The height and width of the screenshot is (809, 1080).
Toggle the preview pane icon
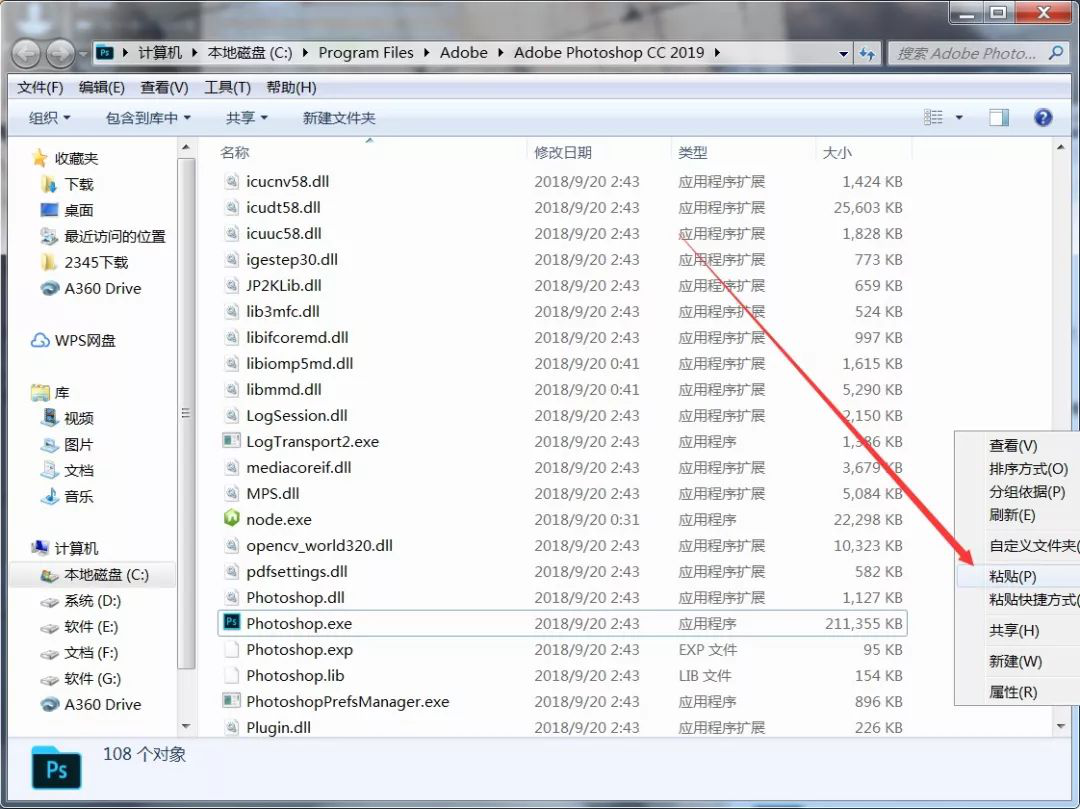[999, 118]
